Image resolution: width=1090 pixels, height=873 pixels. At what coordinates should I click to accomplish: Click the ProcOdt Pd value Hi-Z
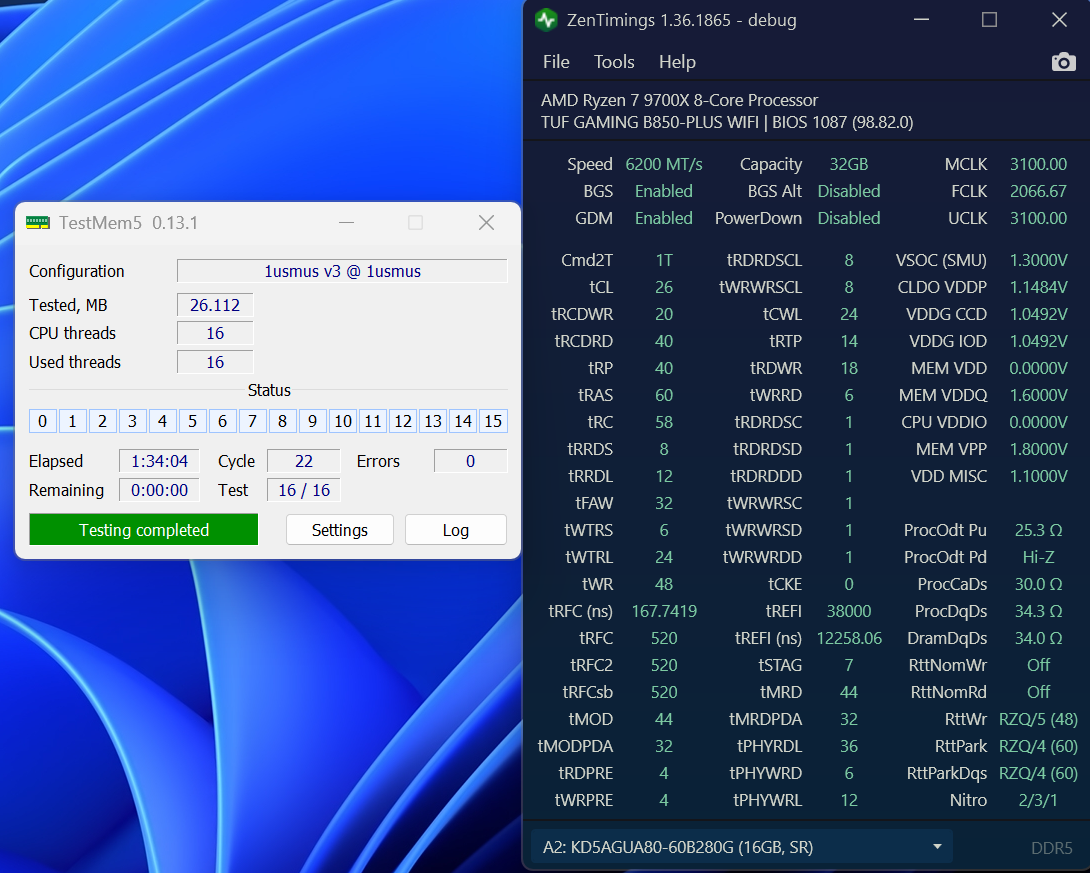pyautogui.click(x=1039, y=557)
